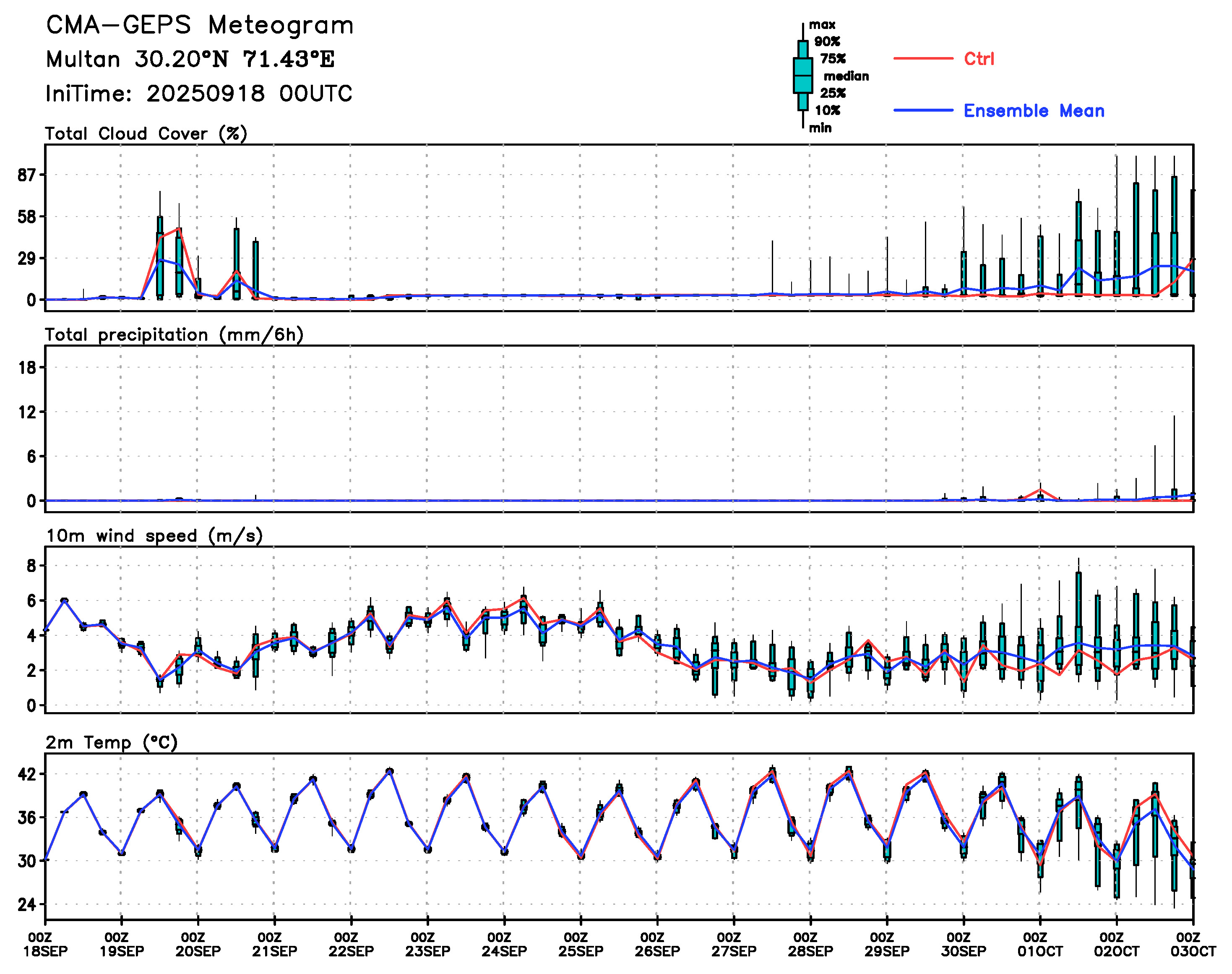Click the CMA-GEPS Meteogram title

point(200,26)
